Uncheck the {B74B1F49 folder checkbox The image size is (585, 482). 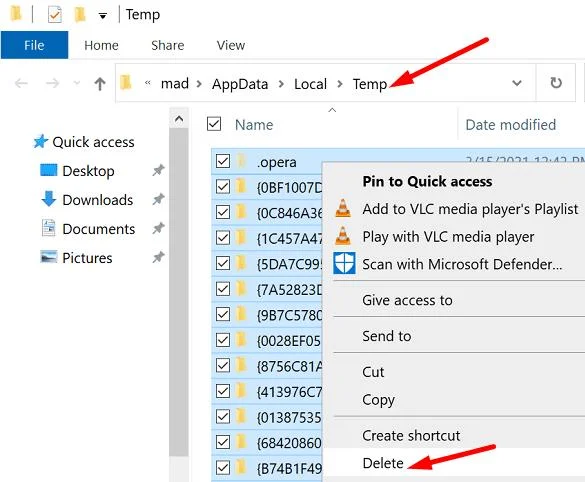click(223, 467)
